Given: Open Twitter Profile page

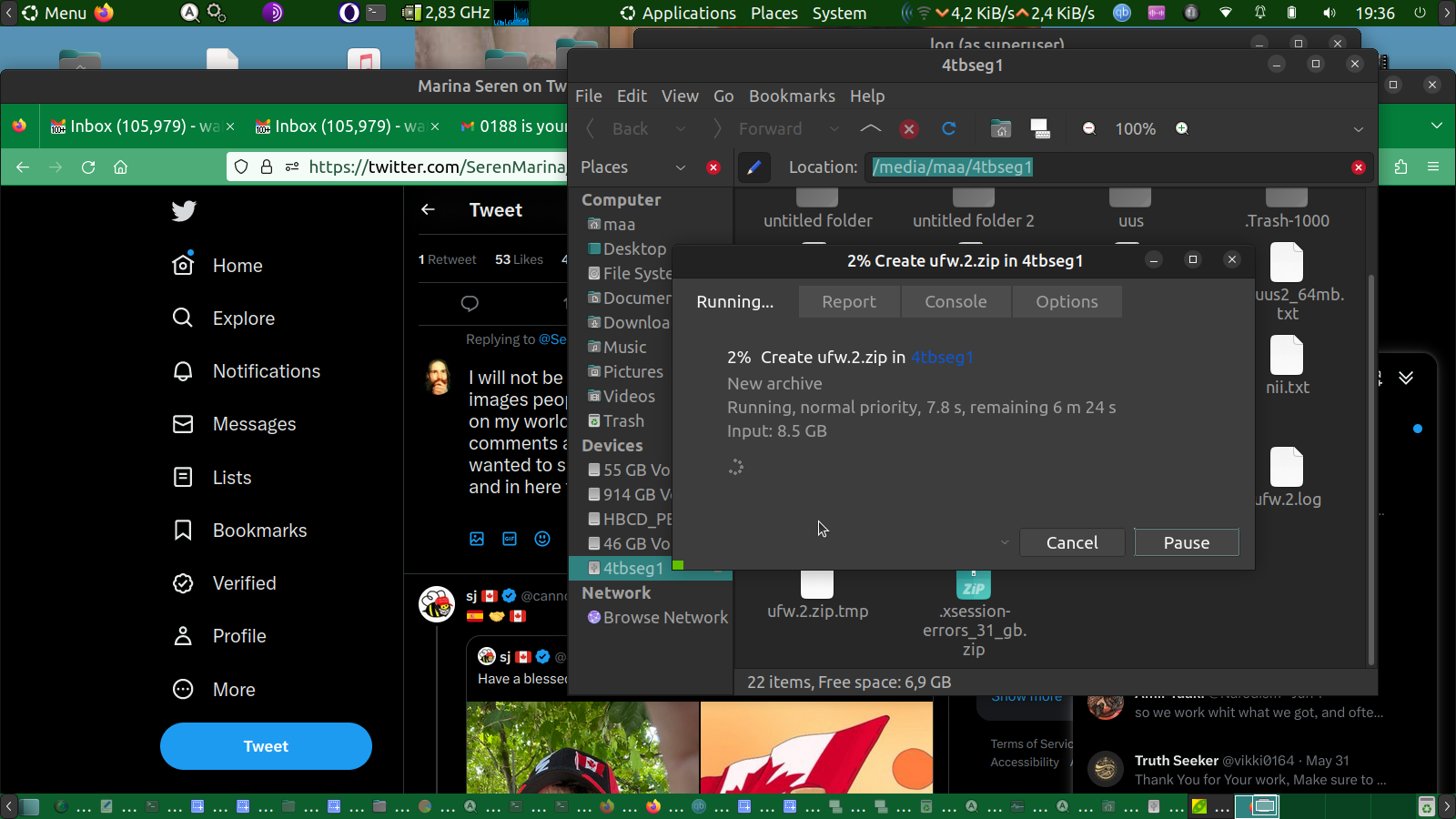Looking at the screenshot, I should (x=219, y=636).
